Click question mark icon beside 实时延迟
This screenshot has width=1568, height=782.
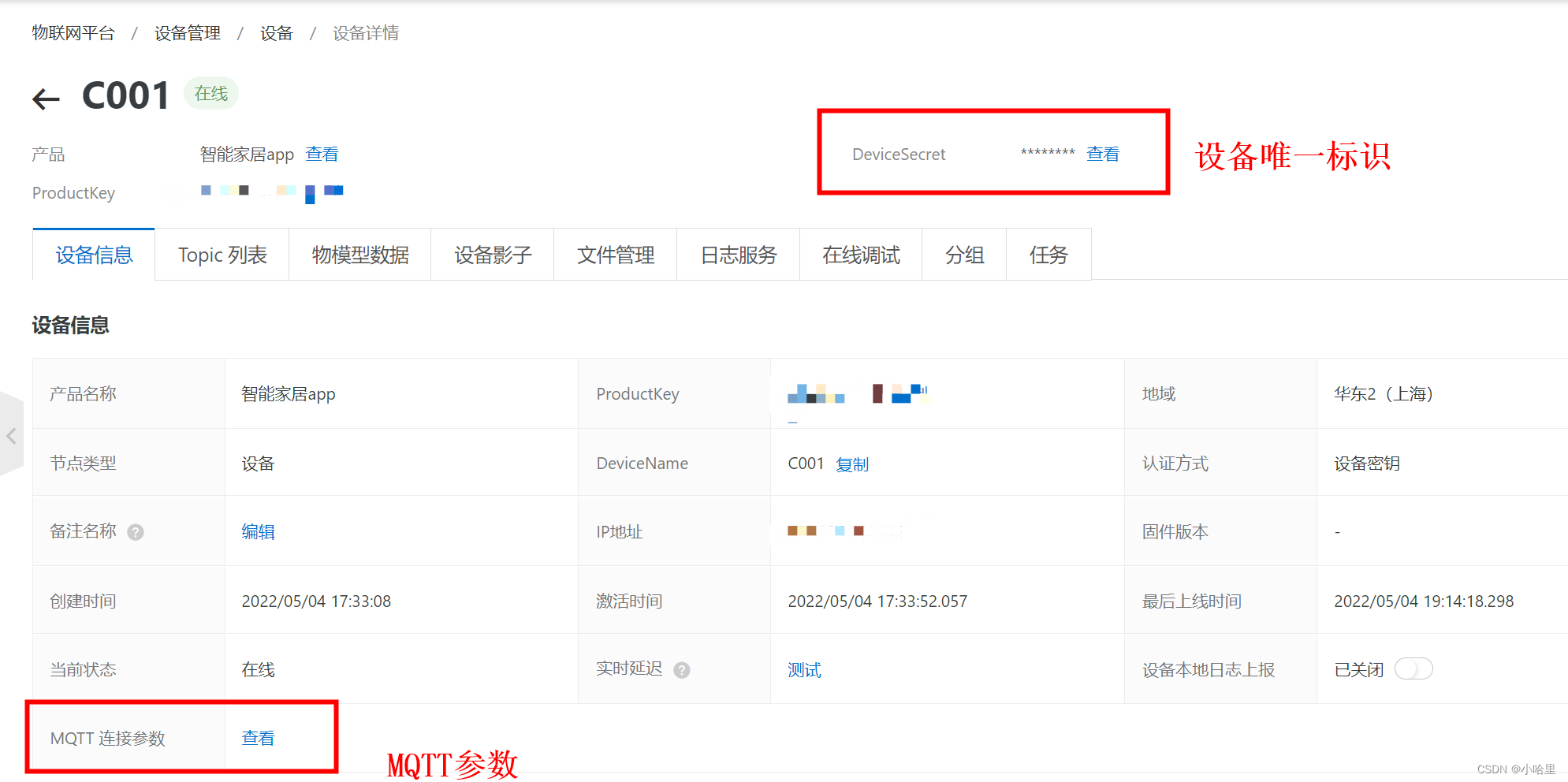[x=682, y=669]
